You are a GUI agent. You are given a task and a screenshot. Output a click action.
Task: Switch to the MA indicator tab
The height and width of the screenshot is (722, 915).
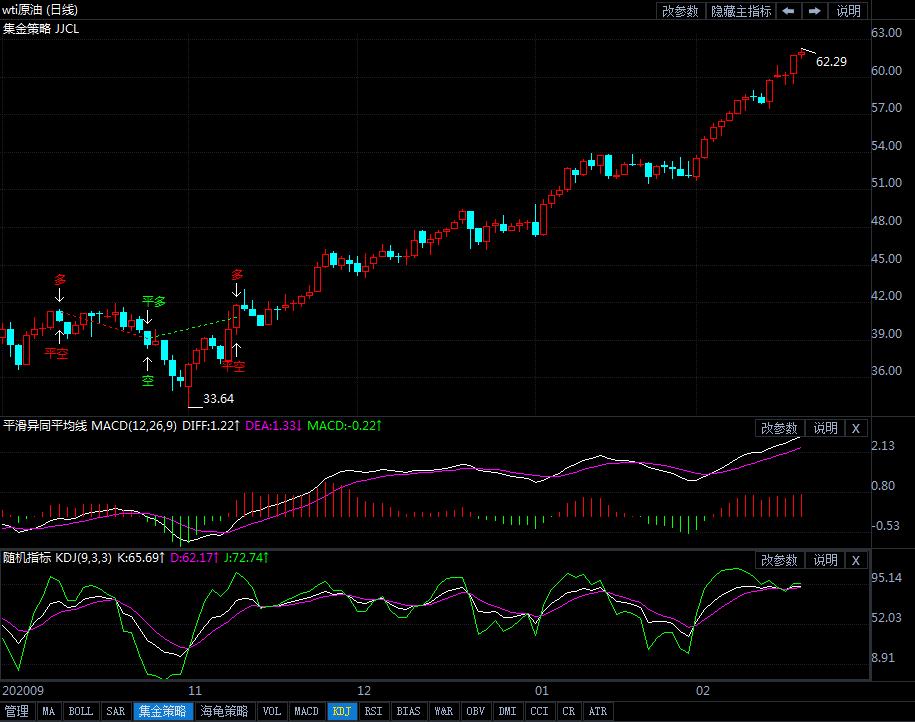click(48, 712)
